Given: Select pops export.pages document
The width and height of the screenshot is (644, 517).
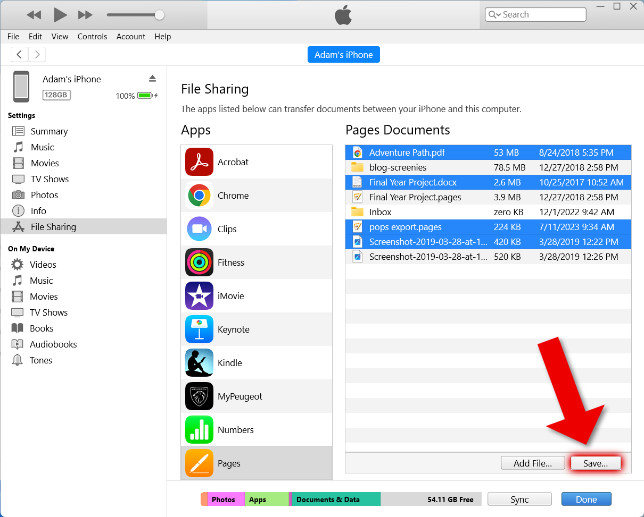Looking at the screenshot, I should tap(488, 227).
